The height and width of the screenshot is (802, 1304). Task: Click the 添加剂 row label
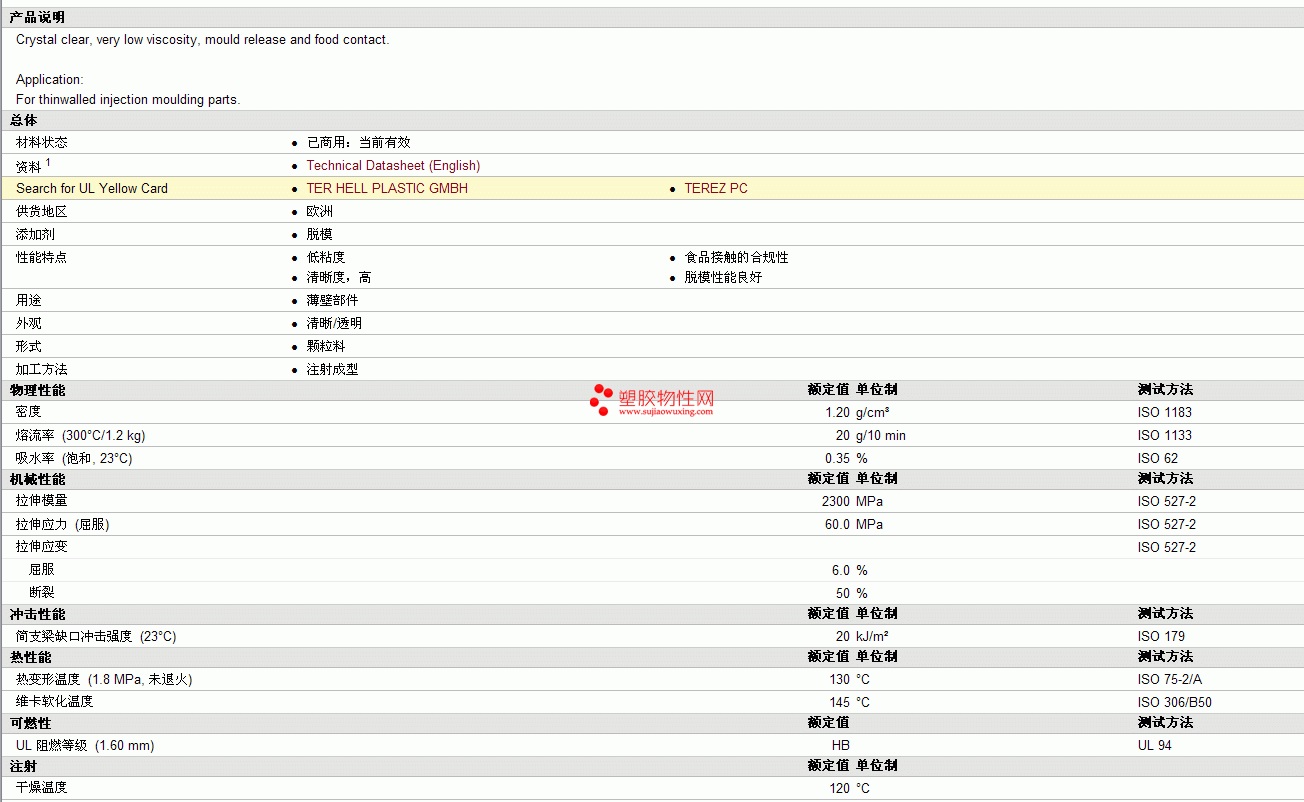[x=35, y=234]
